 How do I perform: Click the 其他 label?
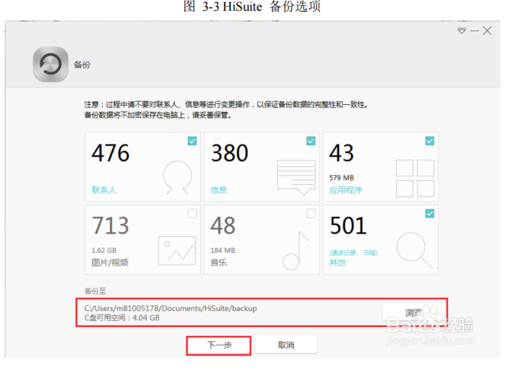pyautogui.click(x=338, y=262)
